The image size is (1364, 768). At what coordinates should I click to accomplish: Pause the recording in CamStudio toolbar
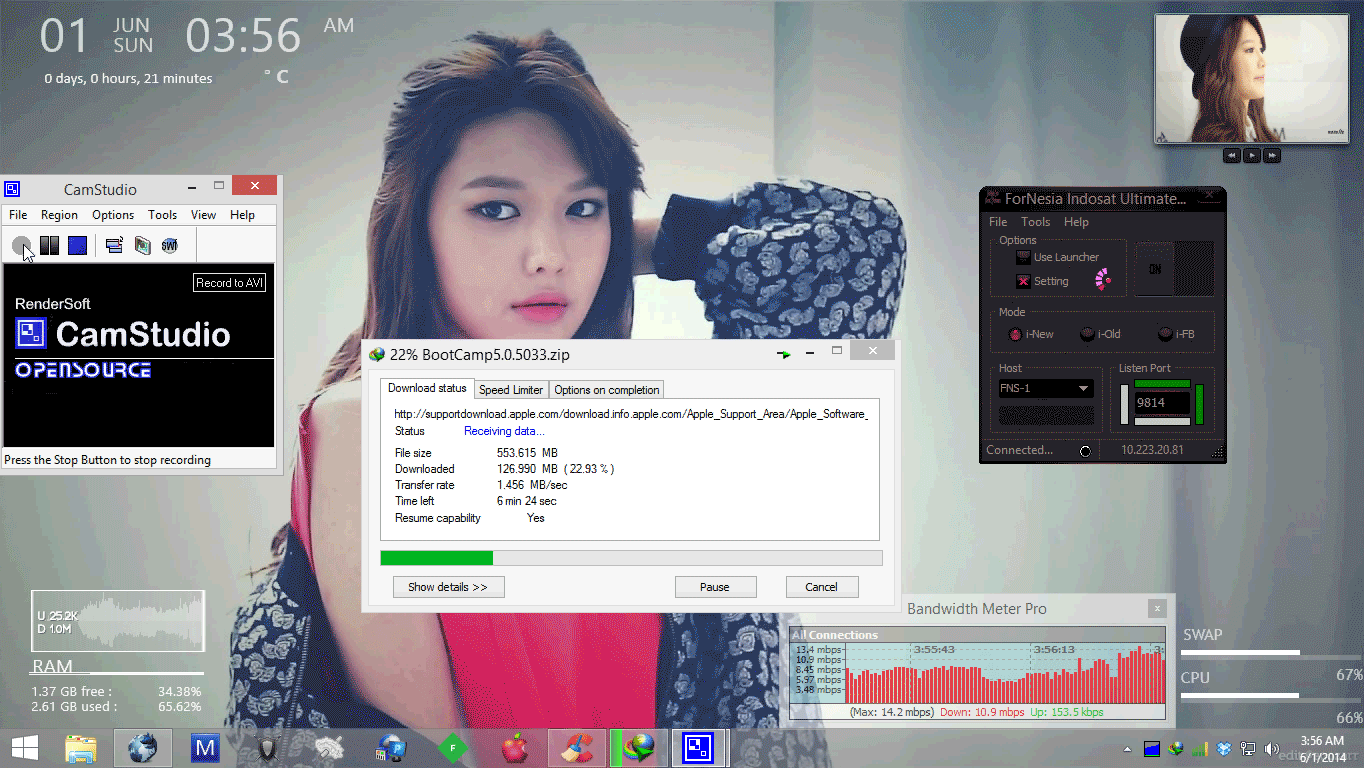[49, 245]
